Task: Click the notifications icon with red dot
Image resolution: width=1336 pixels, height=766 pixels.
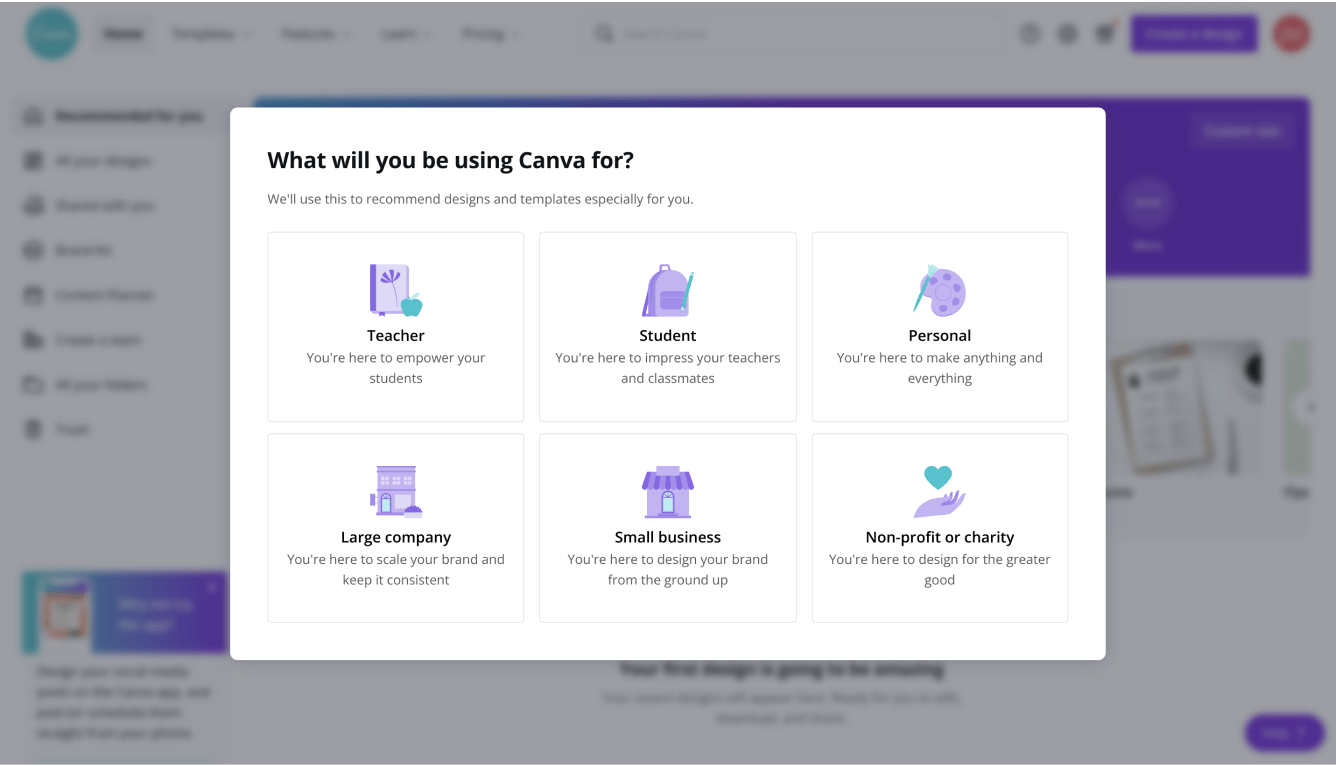Action: point(1105,34)
